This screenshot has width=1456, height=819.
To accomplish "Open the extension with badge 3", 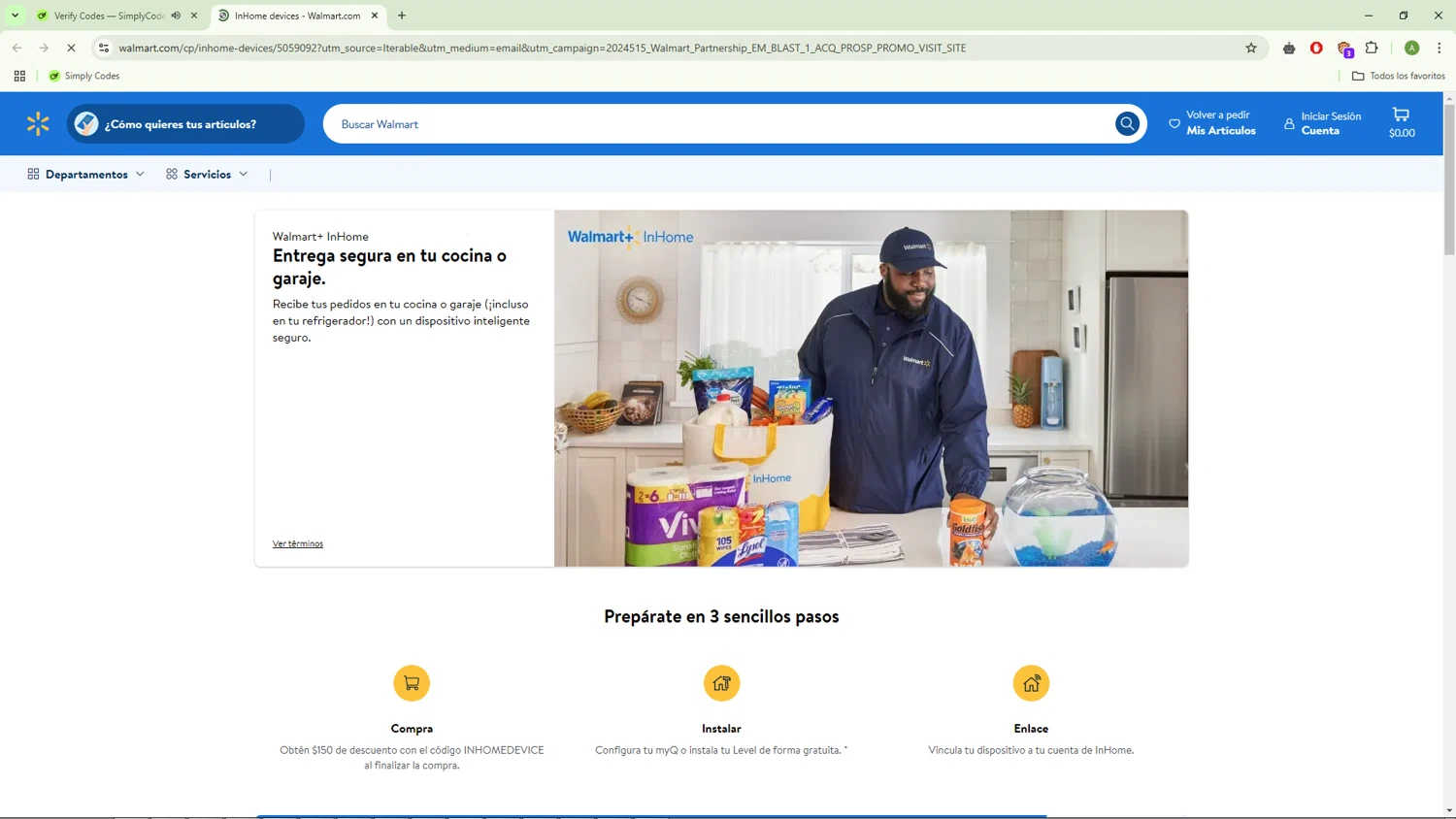I will click(1344, 49).
